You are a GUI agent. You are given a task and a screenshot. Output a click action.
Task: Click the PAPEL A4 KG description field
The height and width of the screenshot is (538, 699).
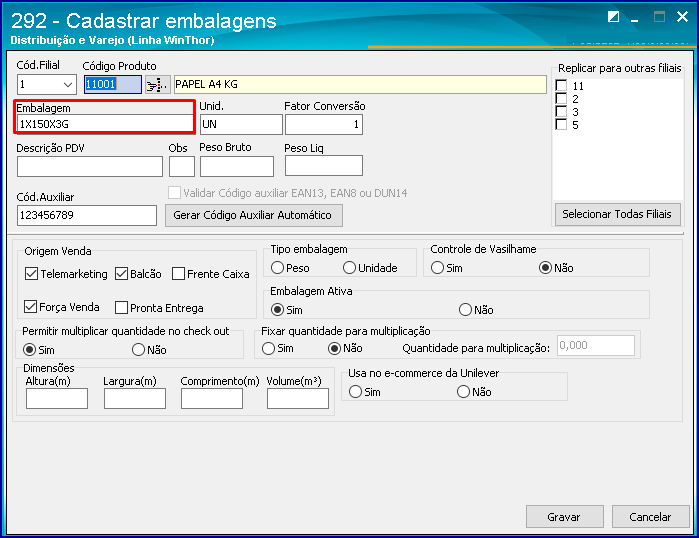pyautogui.click(x=360, y=84)
